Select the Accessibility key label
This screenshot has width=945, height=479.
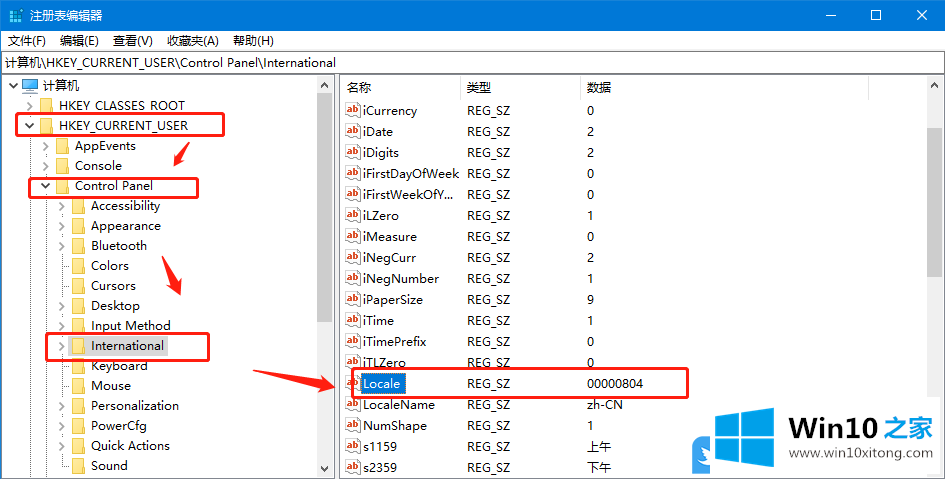point(125,206)
